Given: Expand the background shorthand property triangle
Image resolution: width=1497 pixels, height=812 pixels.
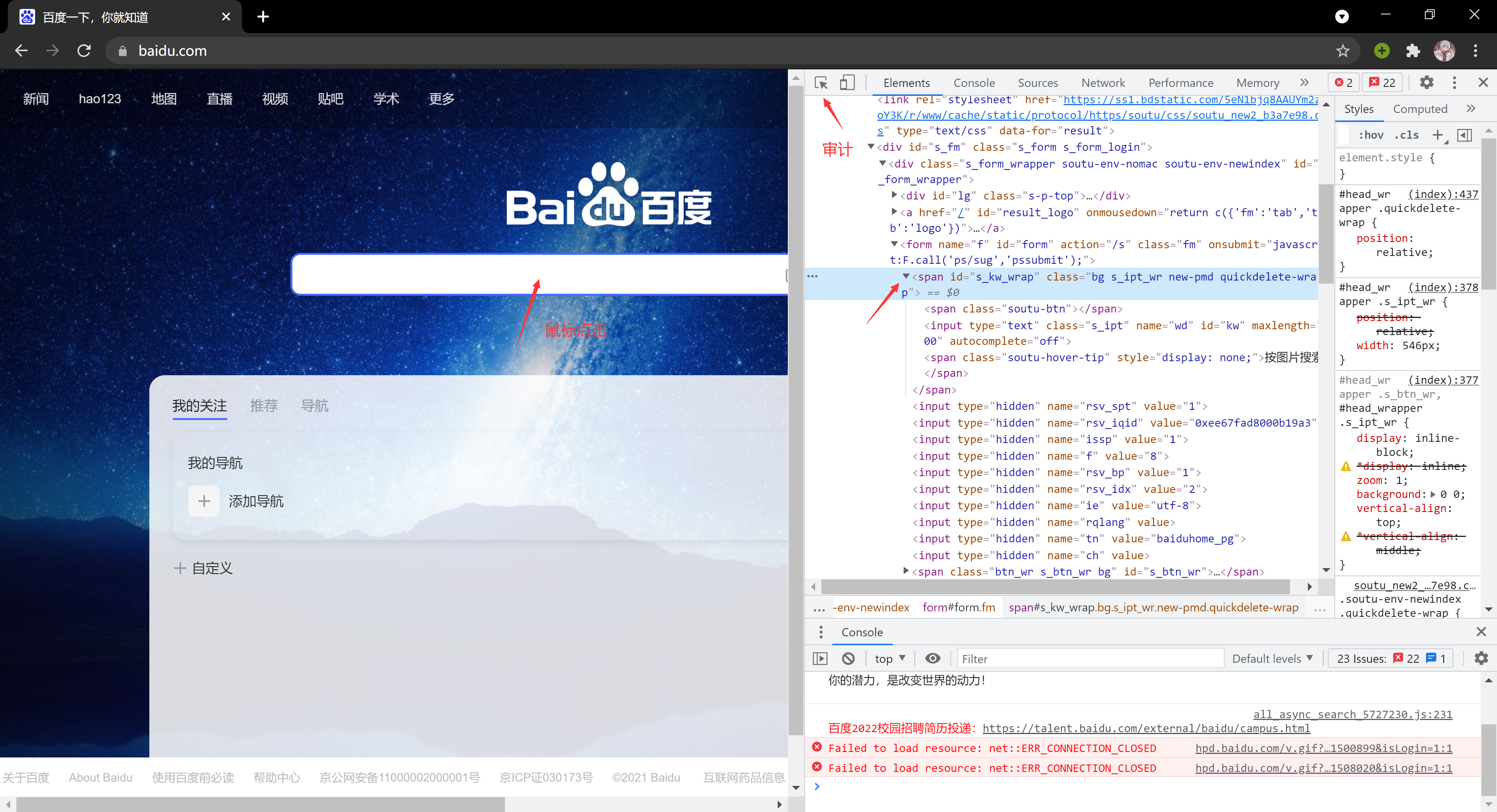Looking at the screenshot, I should (1433, 494).
